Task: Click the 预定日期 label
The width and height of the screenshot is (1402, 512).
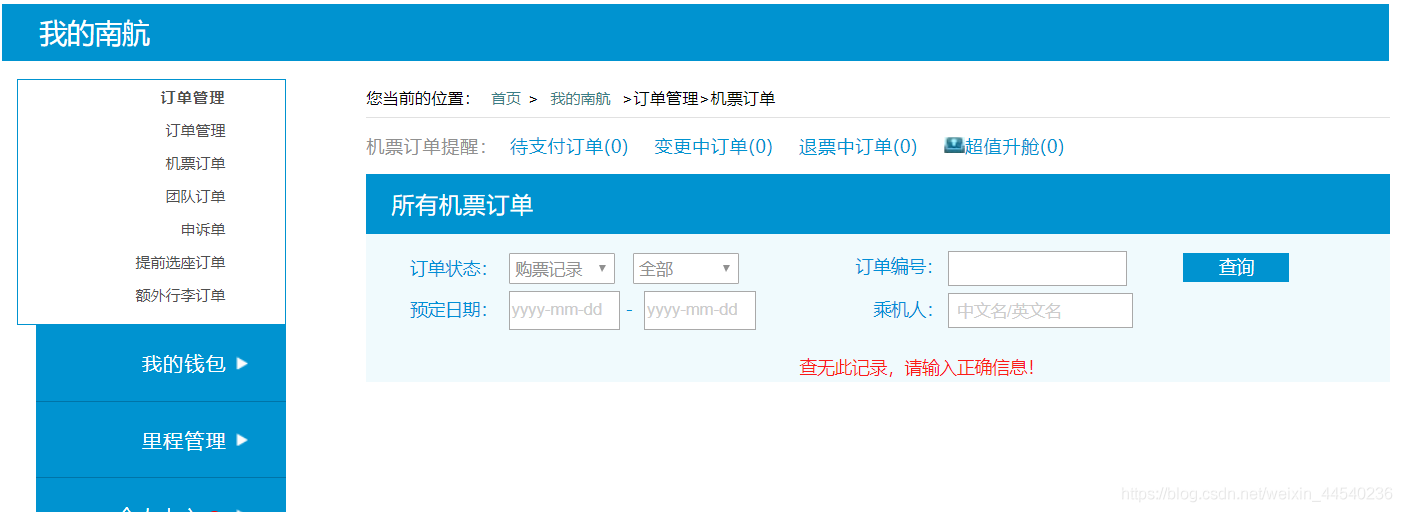Action: tap(449, 310)
